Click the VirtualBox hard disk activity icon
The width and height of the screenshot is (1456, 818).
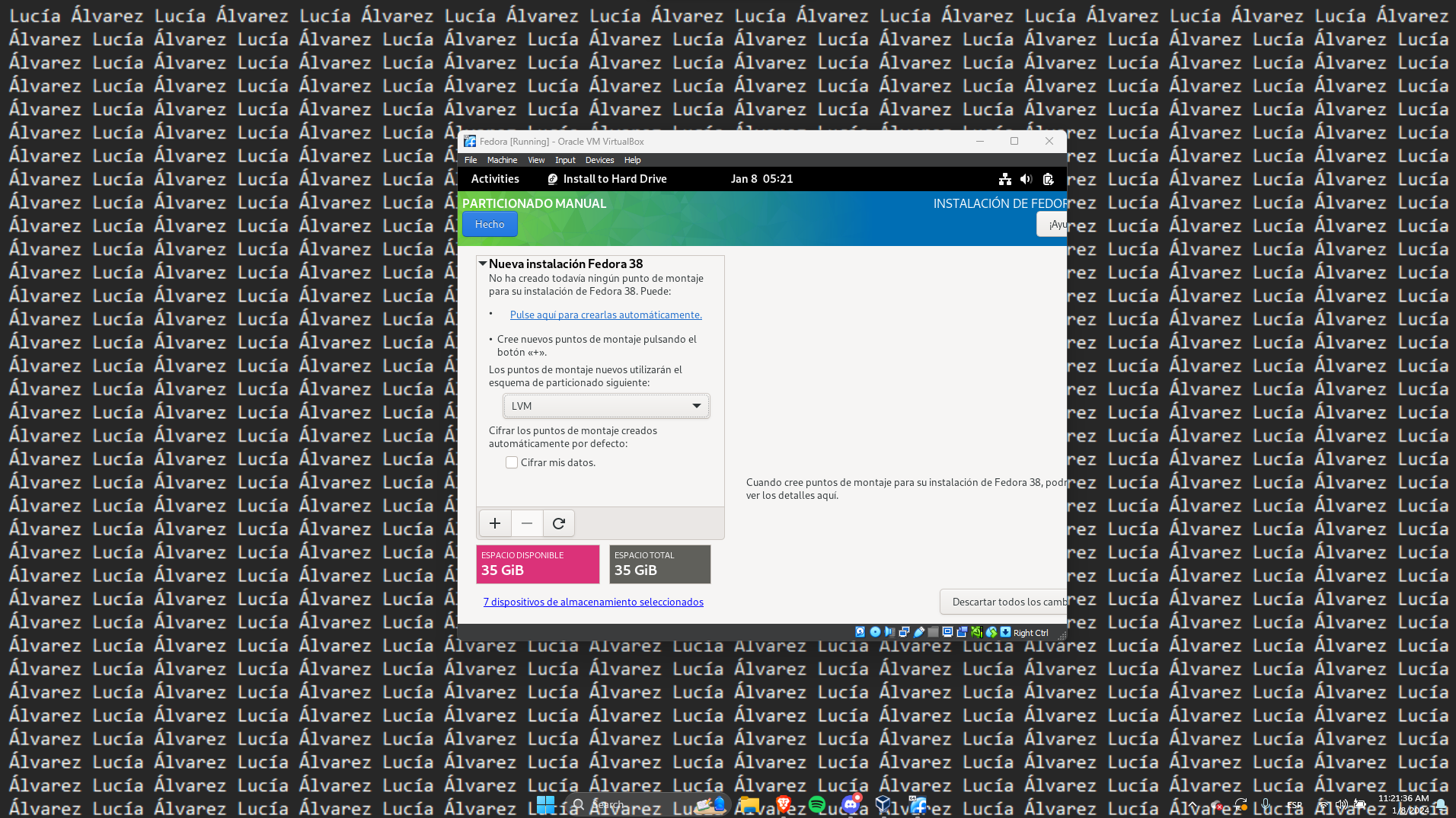coord(861,632)
